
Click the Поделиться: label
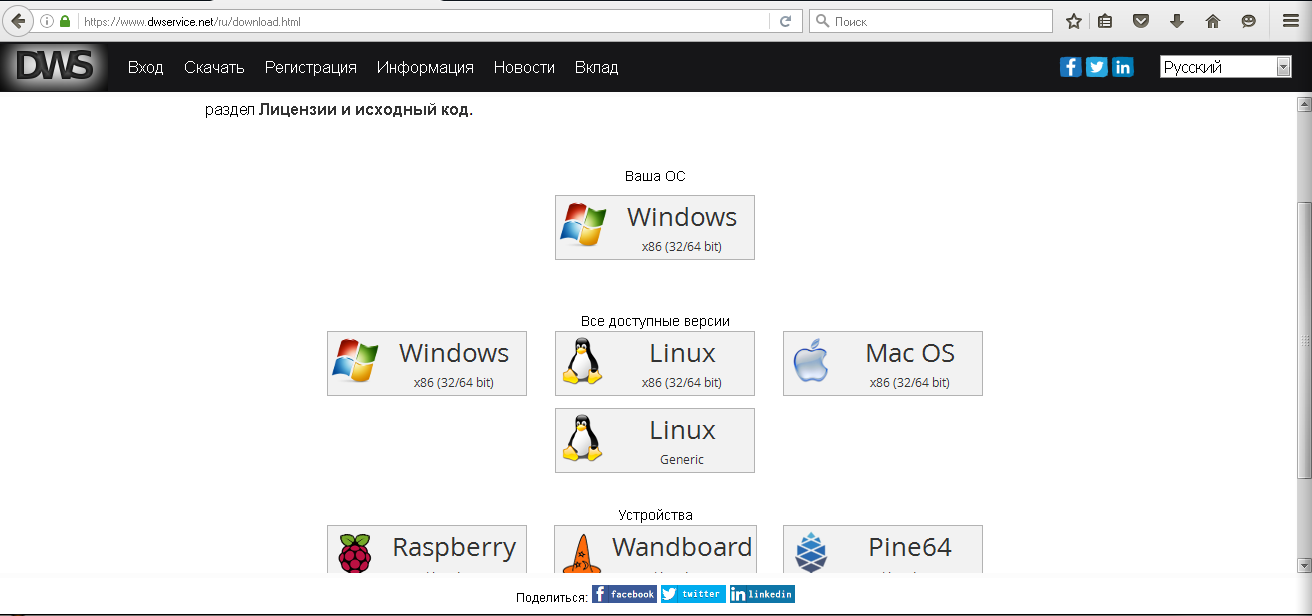click(x=552, y=597)
